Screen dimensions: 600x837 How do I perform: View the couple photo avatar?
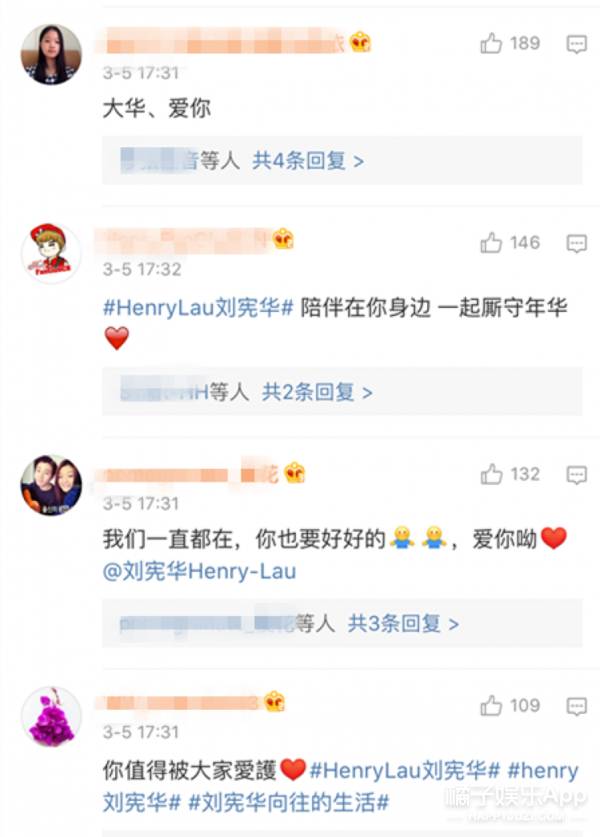point(51,485)
